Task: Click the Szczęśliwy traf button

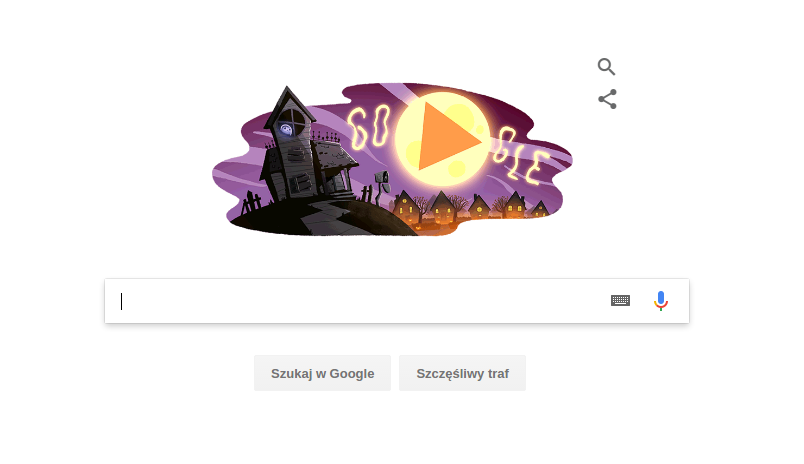Action: click(x=463, y=373)
